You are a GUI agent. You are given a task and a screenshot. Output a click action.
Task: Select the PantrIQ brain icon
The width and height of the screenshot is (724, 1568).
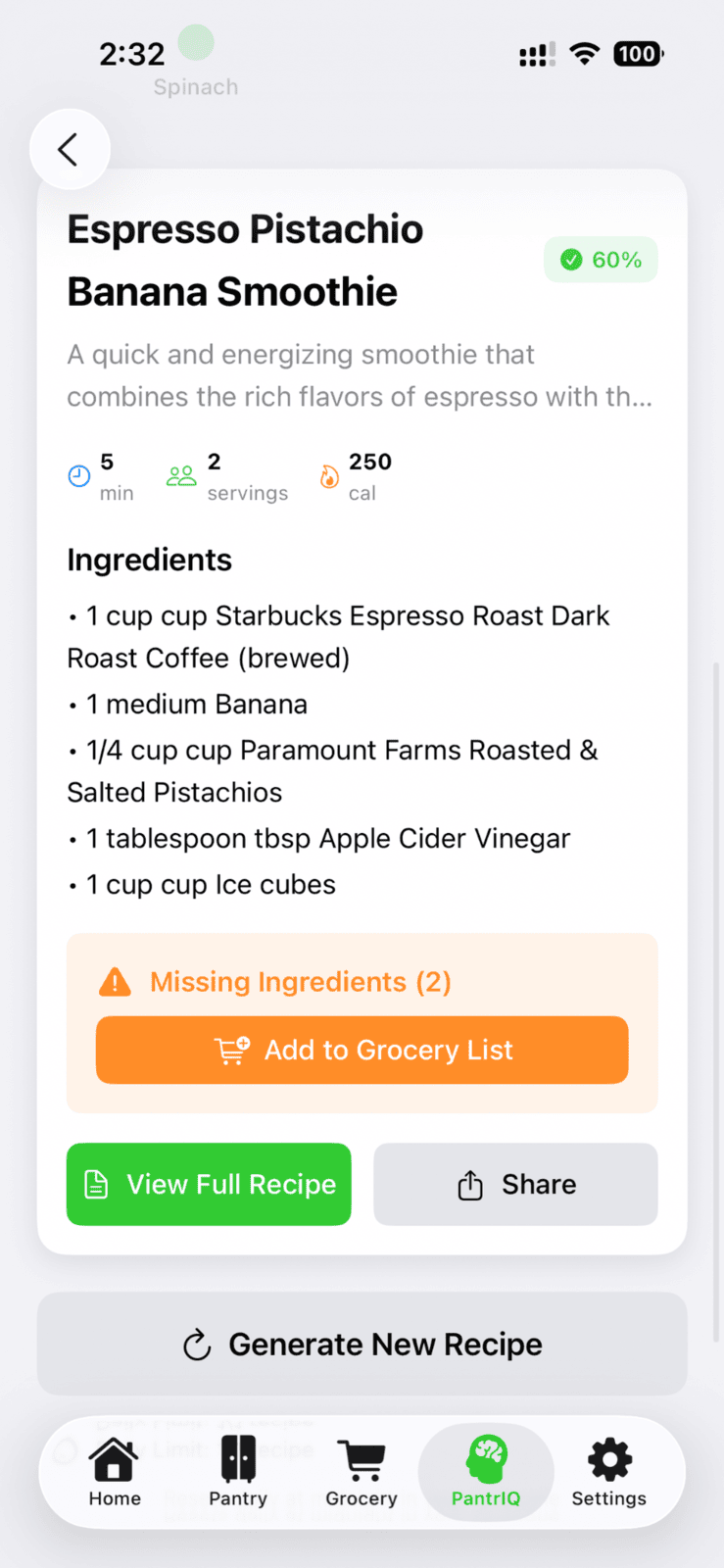click(486, 1460)
